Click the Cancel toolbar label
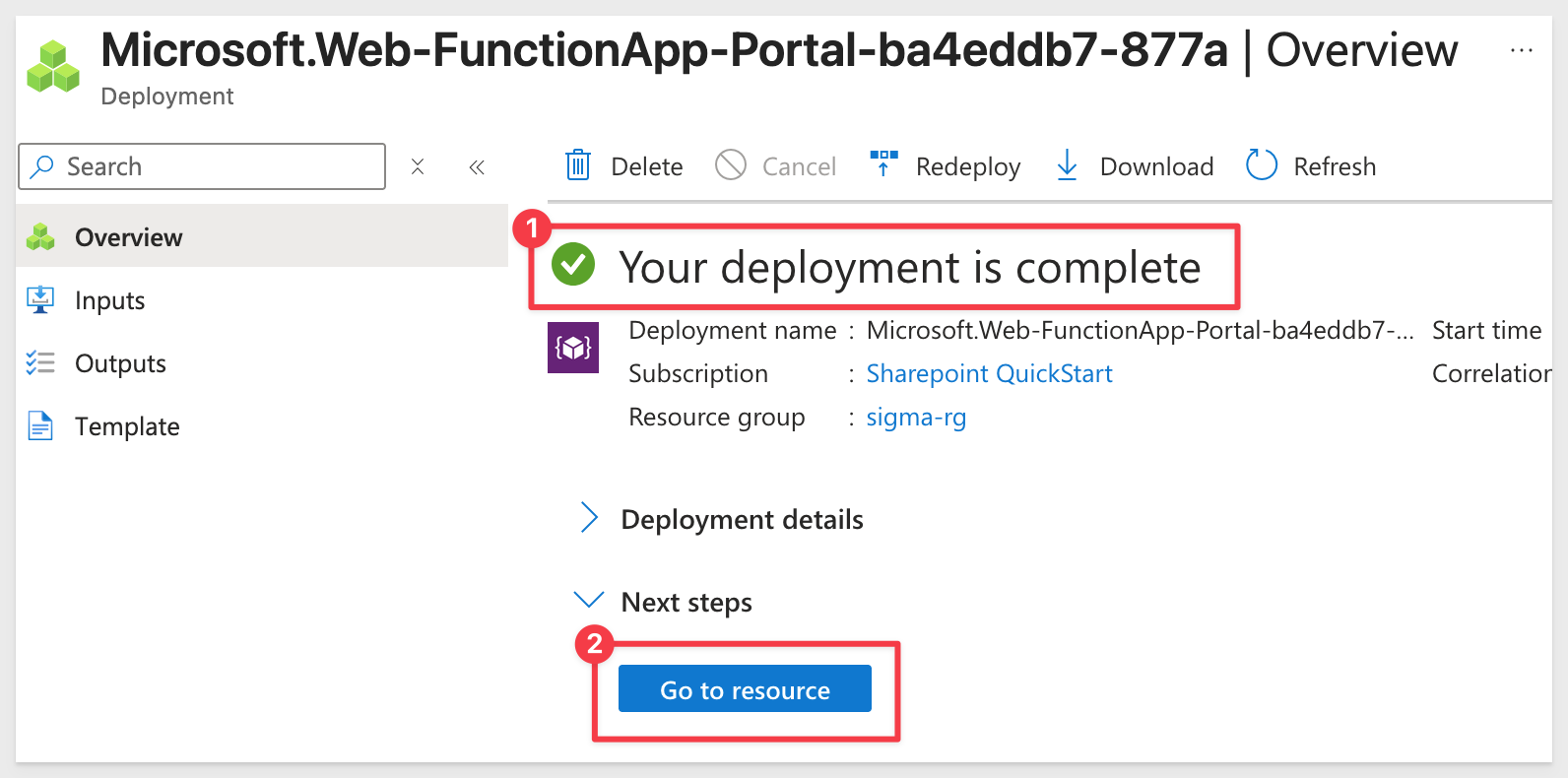The width and height of the screenshot is (1568, 778). click(799, 166)
